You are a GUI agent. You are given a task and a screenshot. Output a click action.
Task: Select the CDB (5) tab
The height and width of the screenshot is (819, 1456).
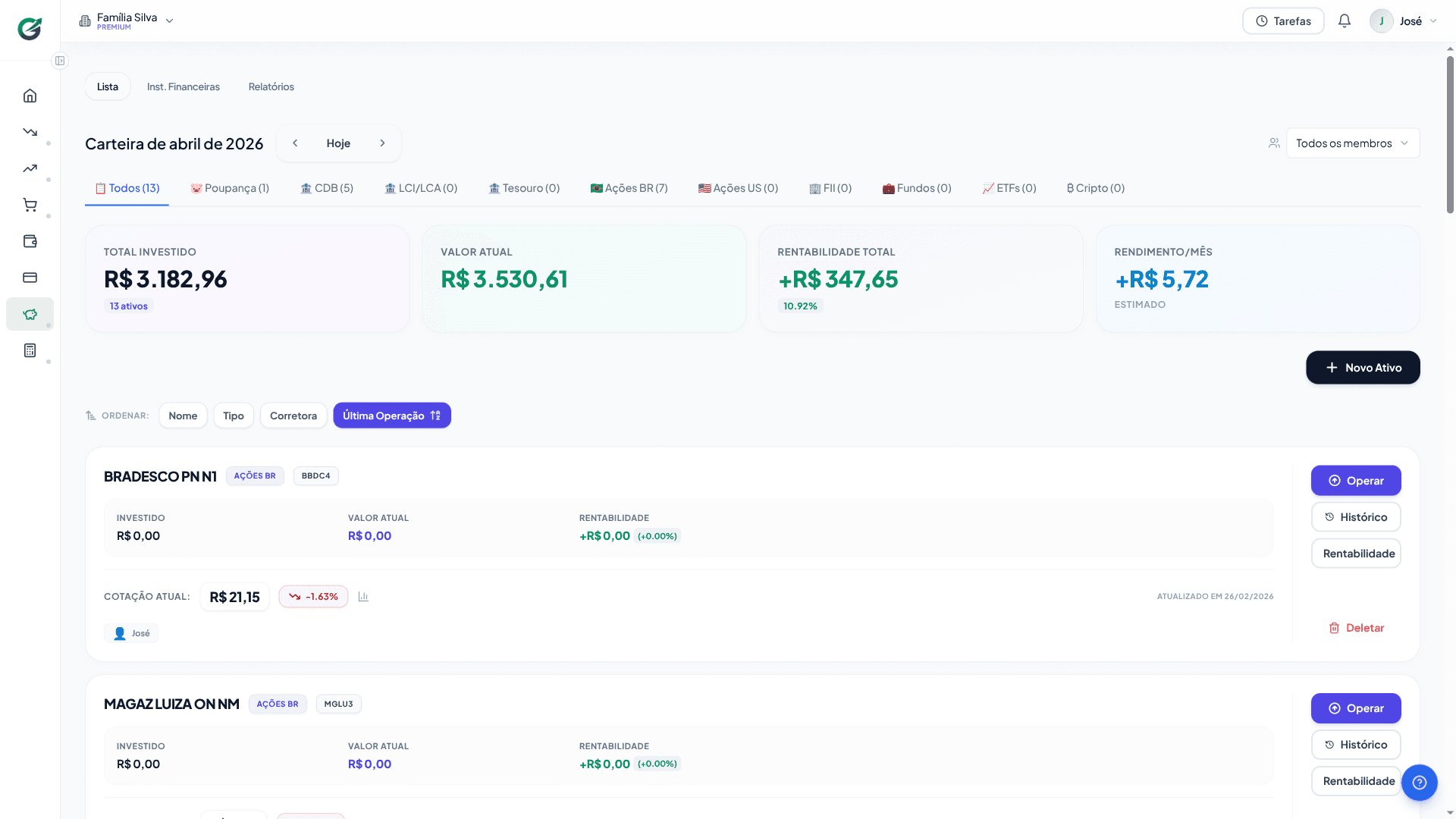coord(327,188)
